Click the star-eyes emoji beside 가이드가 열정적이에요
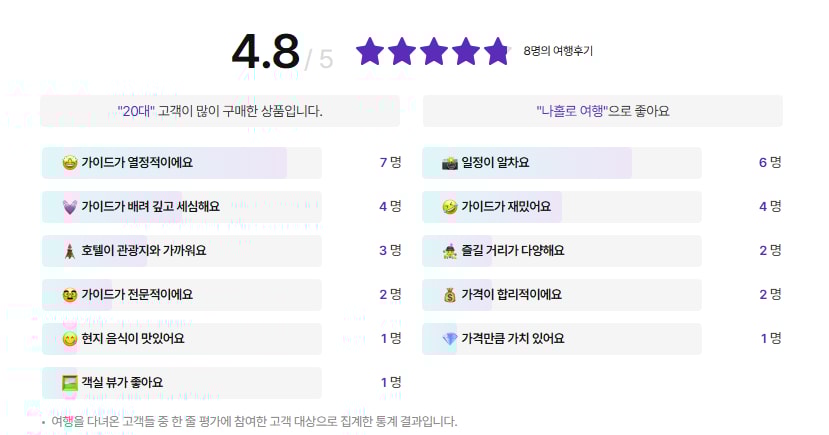This screenshot has width=829, height=435. coord(70,163)
